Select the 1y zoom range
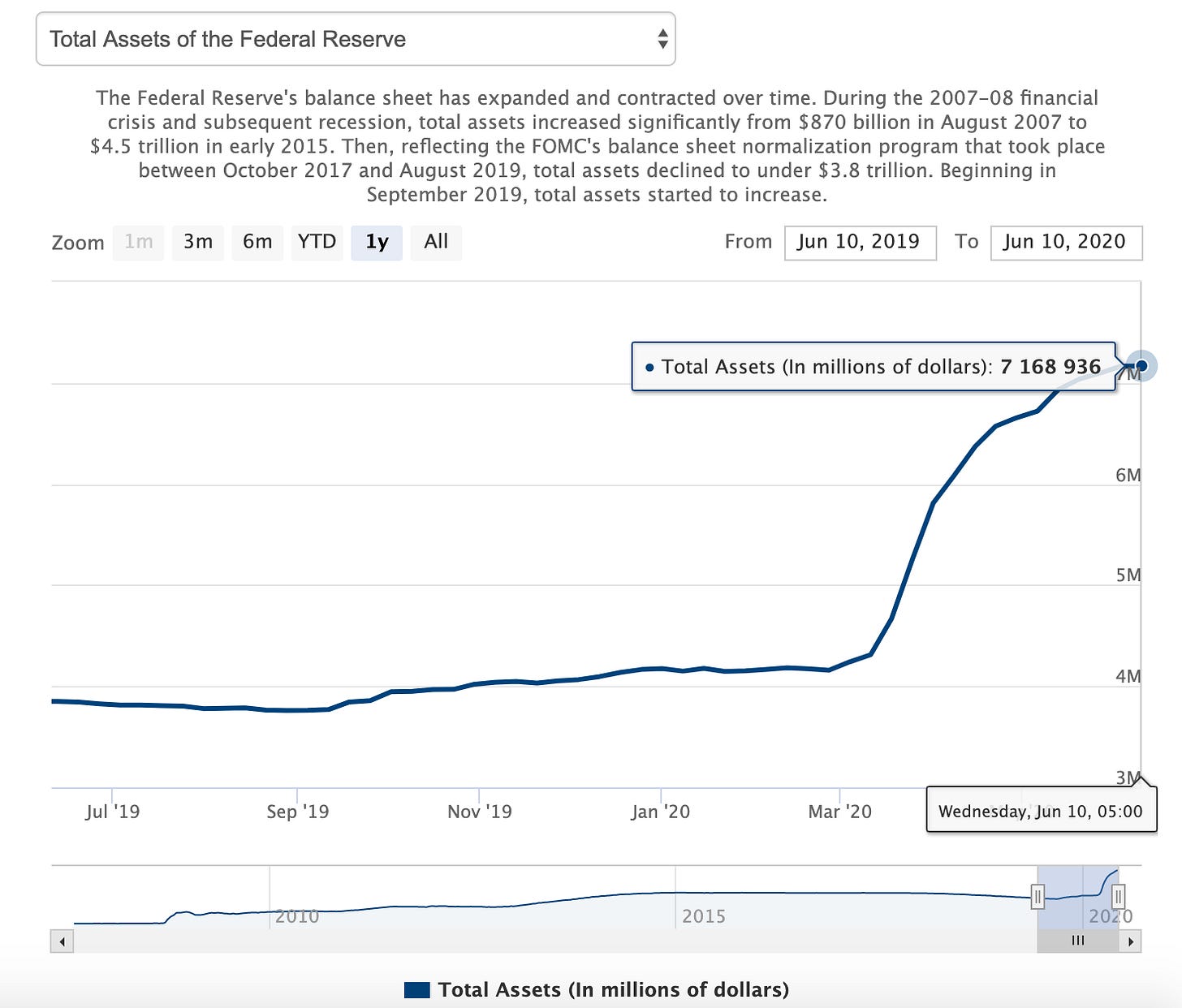 (377, 242)
